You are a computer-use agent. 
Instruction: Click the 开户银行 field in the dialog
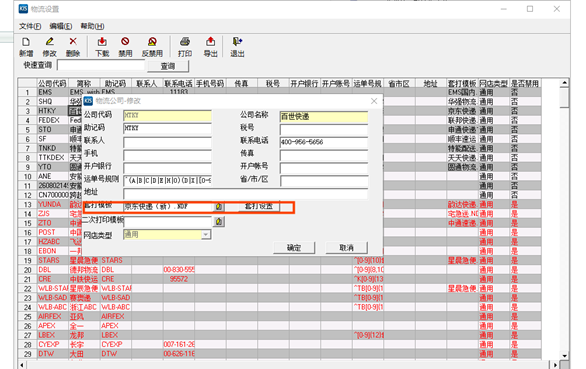(x=167, y=168)
